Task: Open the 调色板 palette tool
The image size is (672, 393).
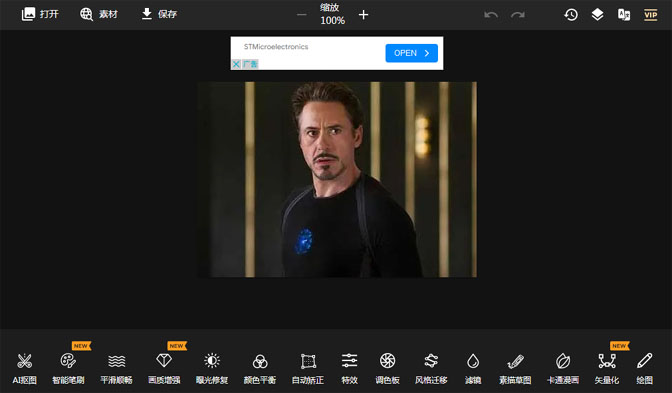Action: (387, 368)
